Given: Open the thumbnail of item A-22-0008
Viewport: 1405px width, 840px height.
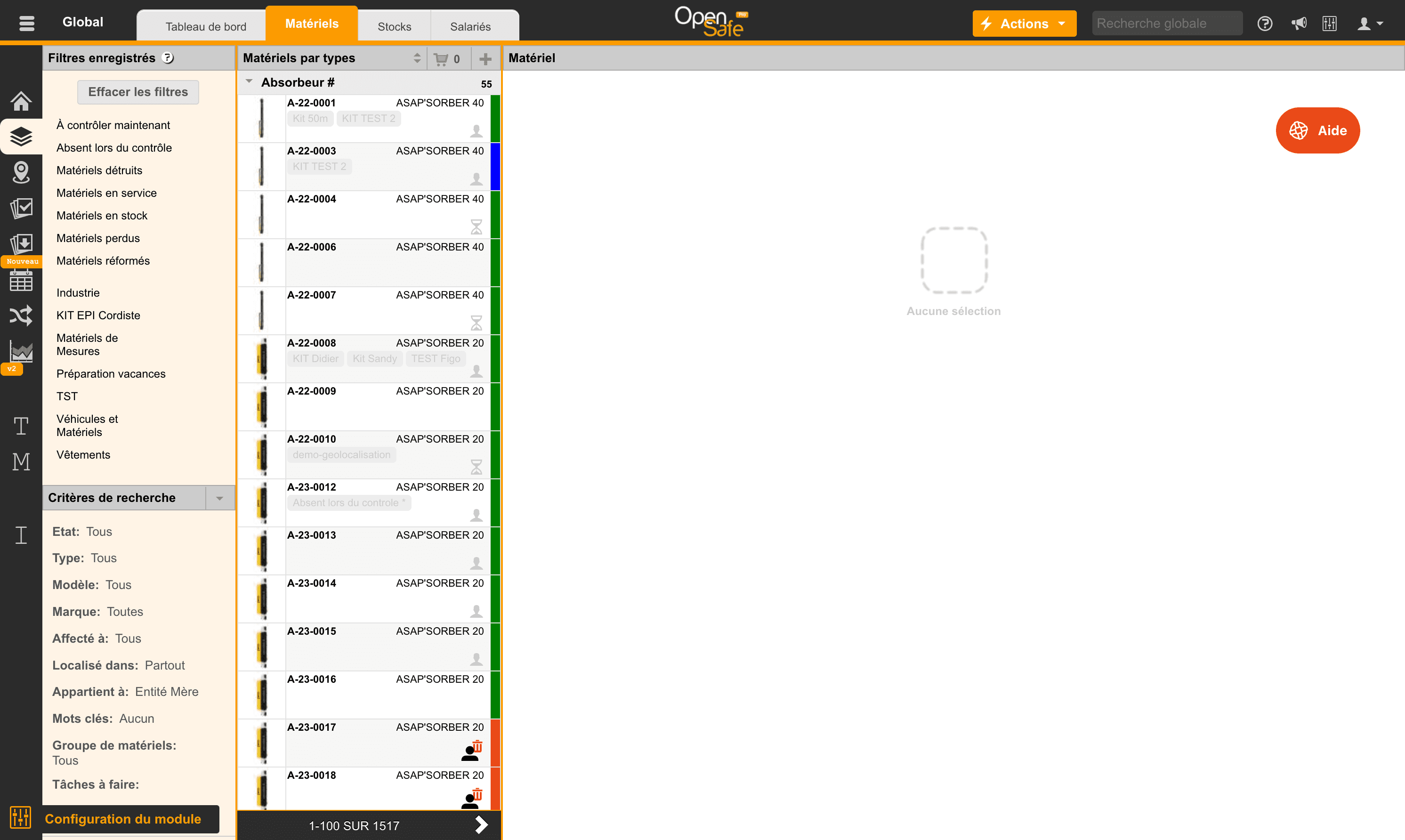Looking at the screenshot, I should pos(262,358).
